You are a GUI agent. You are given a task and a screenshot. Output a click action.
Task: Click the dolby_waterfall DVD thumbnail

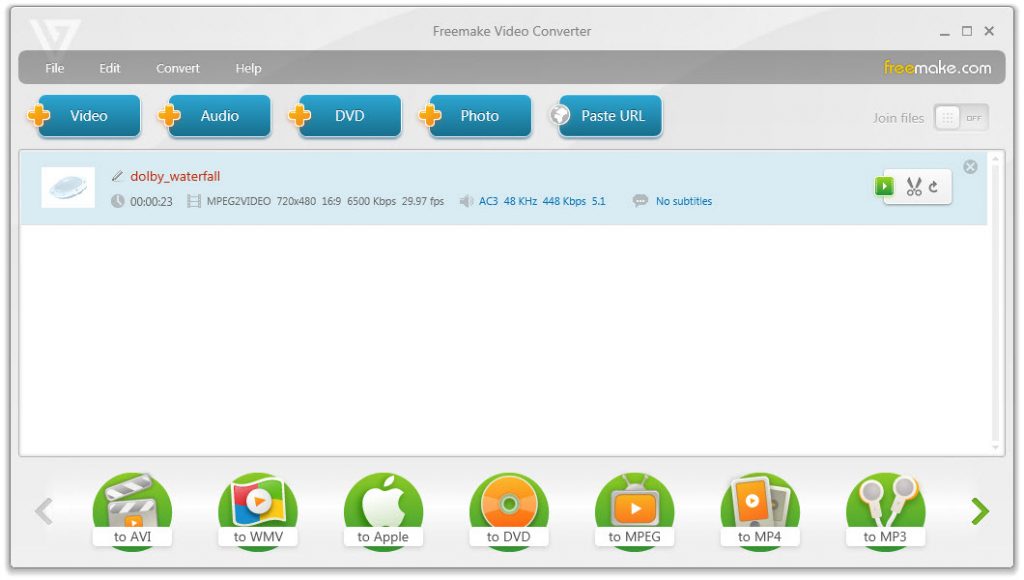point(68,187)
